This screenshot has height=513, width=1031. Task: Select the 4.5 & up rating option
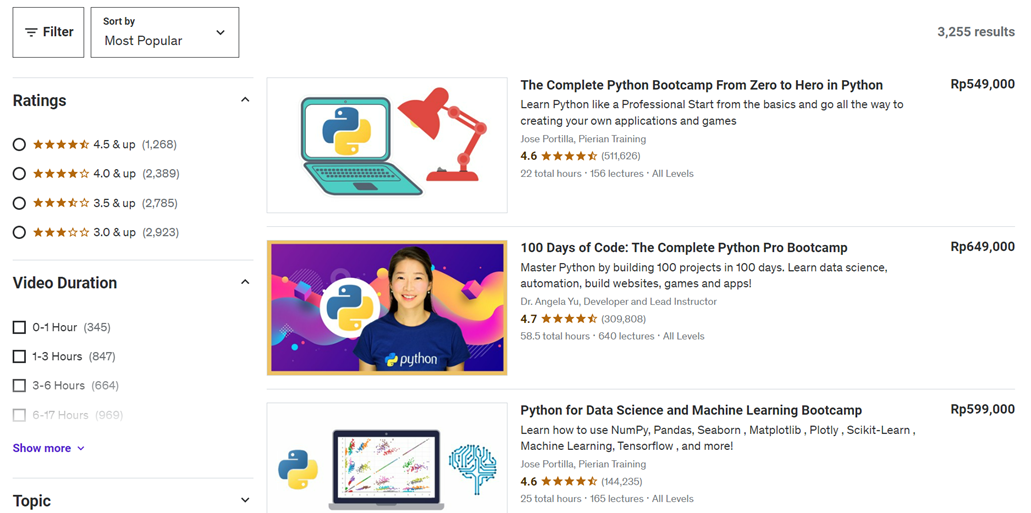click(19, 144)
